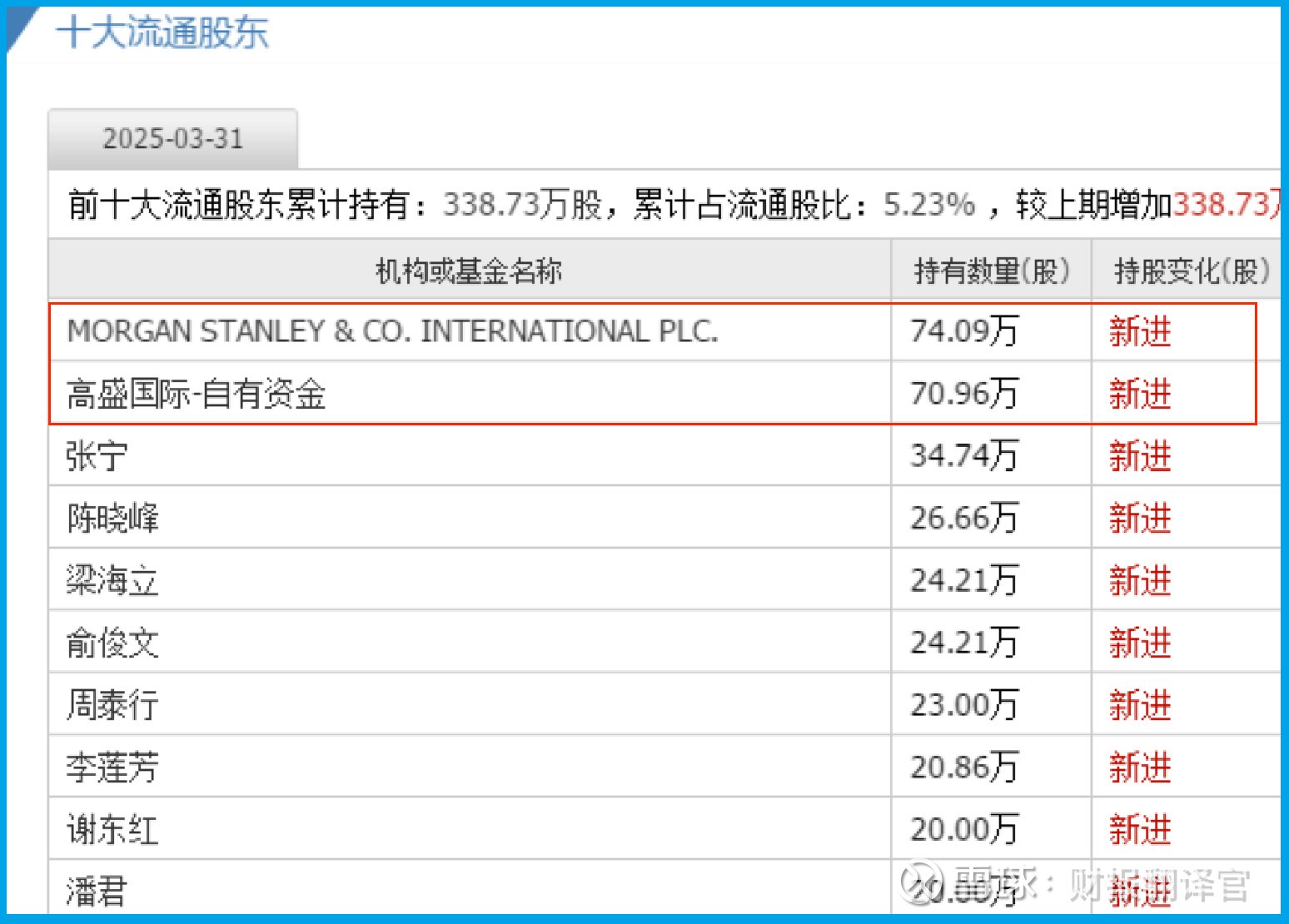
Task: Select the 2025-03-31 date tab
Action: pyautogui.click(x=172, y=138)
